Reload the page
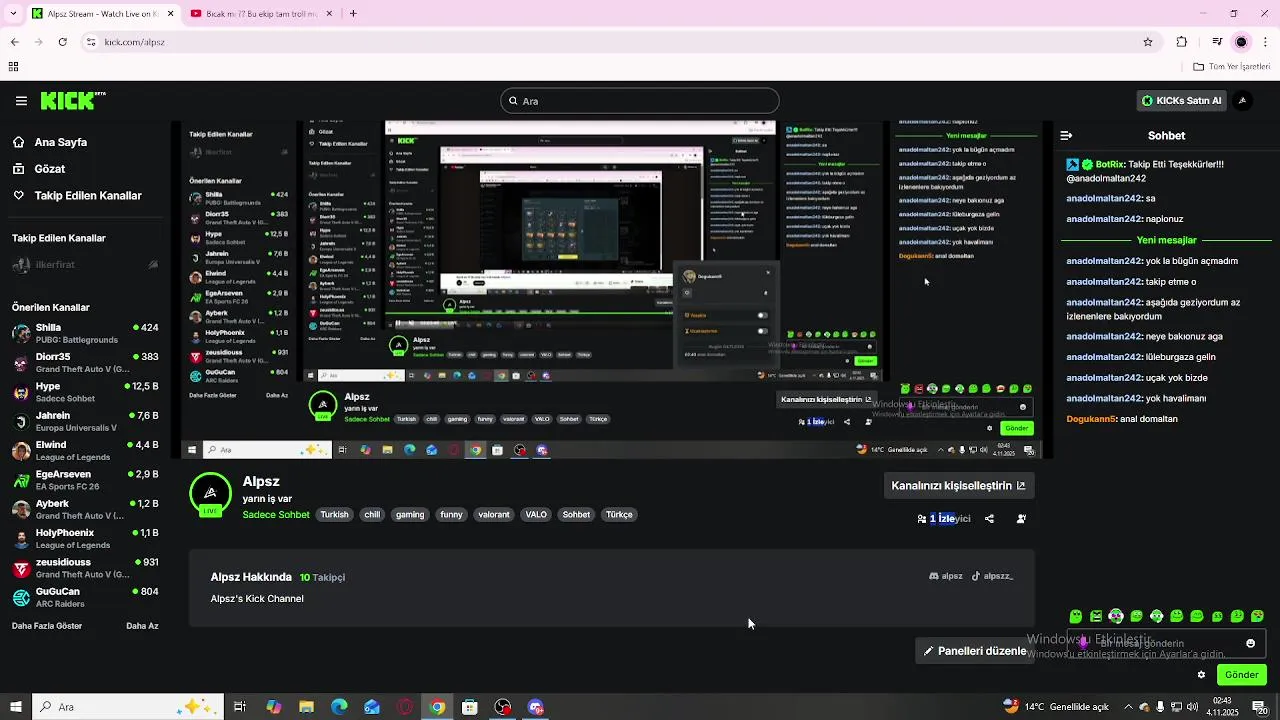This screenshot has width=1280, height=720. (63, 42)
